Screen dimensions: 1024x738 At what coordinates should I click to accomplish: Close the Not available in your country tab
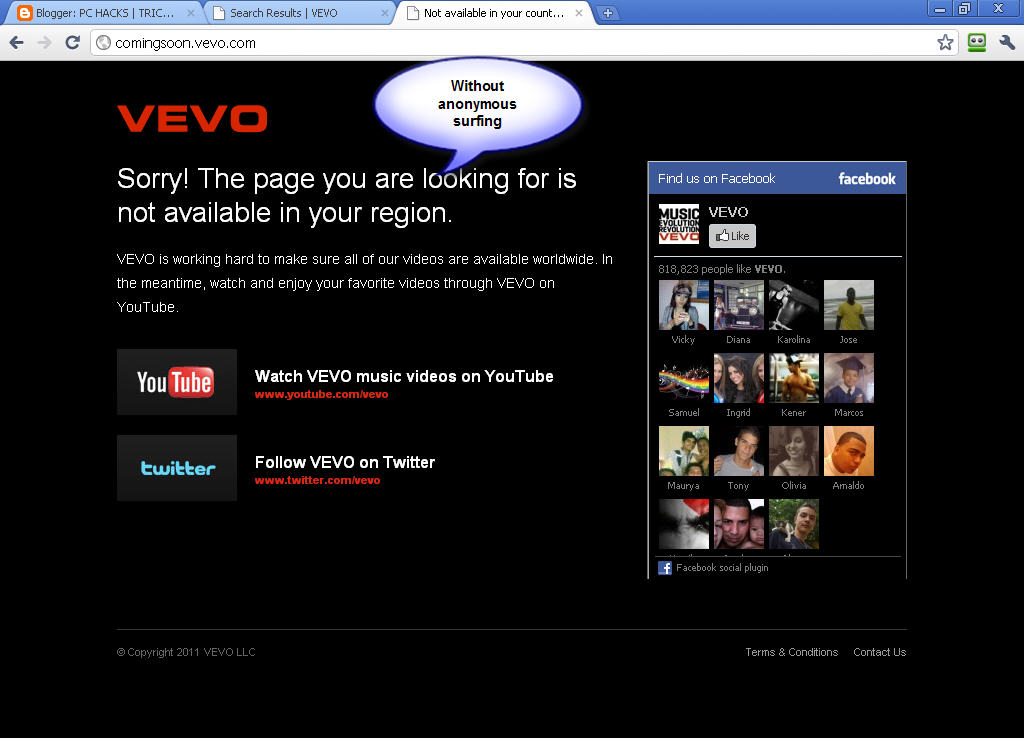[x=579, y=13]
